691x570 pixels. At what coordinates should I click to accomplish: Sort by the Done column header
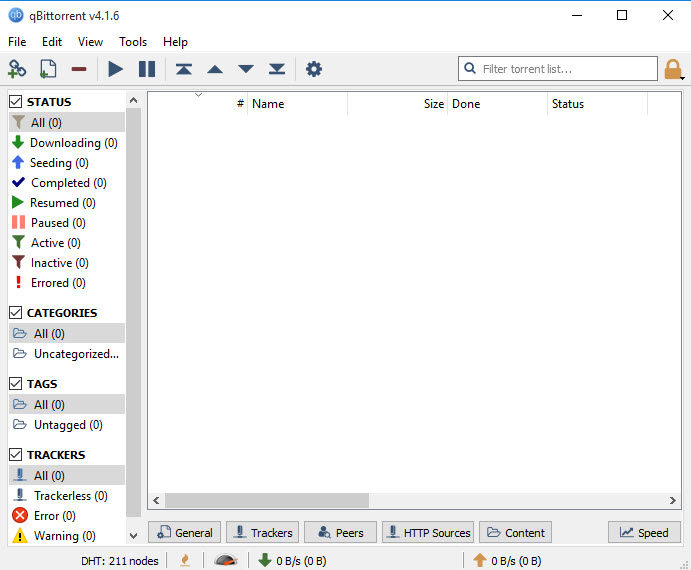[498, 104]
